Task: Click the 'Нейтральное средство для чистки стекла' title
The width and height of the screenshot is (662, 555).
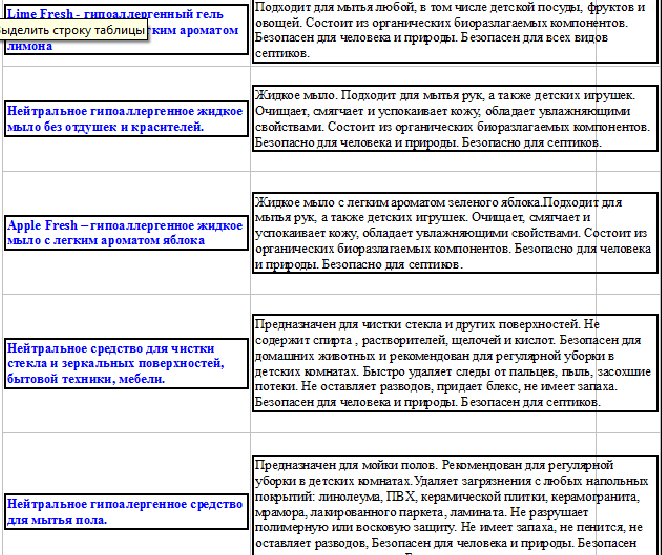Action: (x=126, y=363)
